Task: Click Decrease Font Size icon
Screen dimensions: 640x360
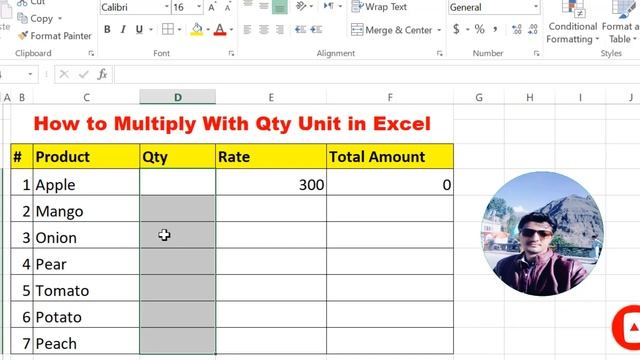Action: pos(228,7)
